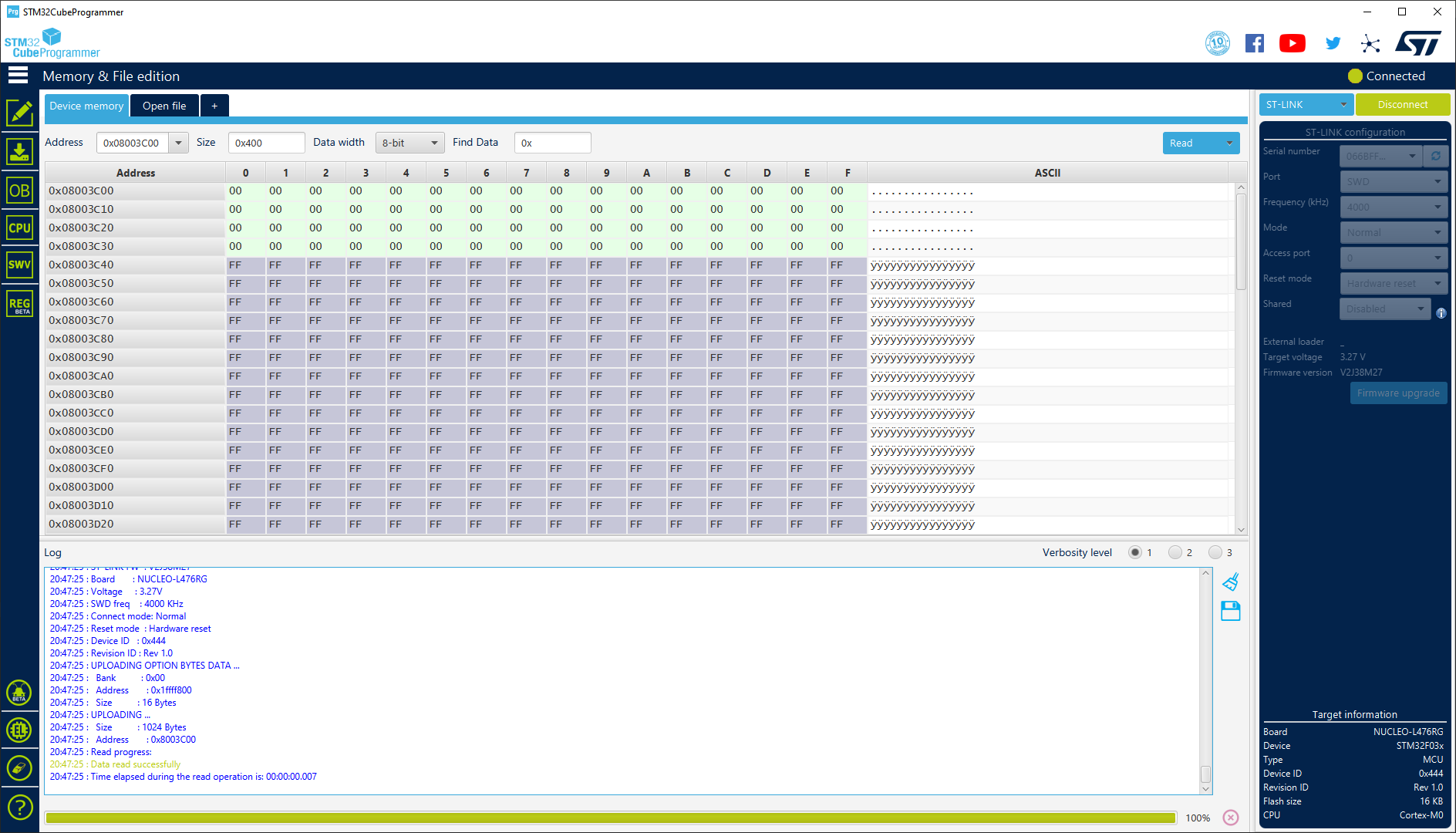The height and width of the screenshot is (833, 1456).
Task: Open the SWV viewer panel
Action: pyautogui.click(x=19, y=265)
